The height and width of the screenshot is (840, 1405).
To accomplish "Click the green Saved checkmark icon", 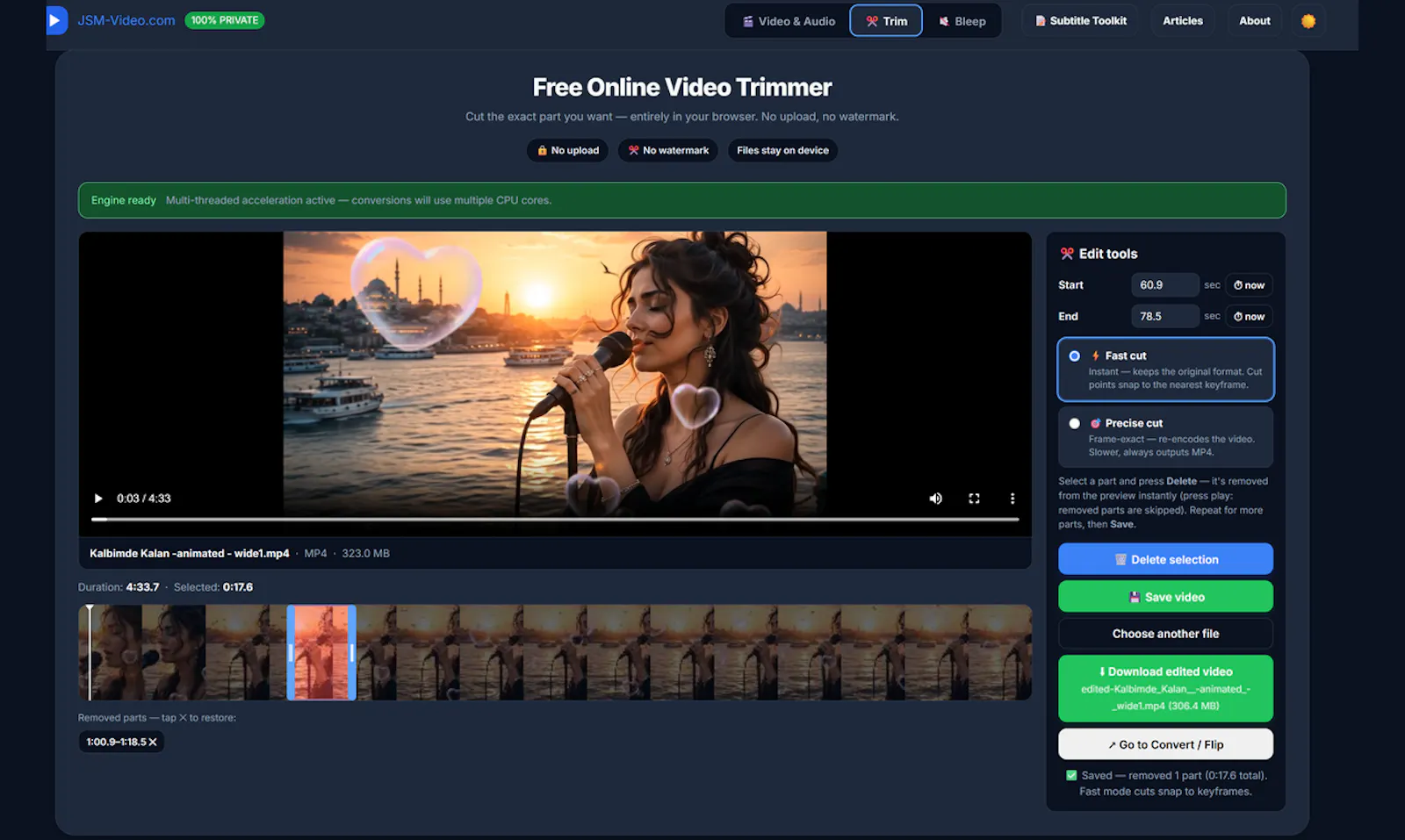I will pyautogui.click(x=1071, y=776).
